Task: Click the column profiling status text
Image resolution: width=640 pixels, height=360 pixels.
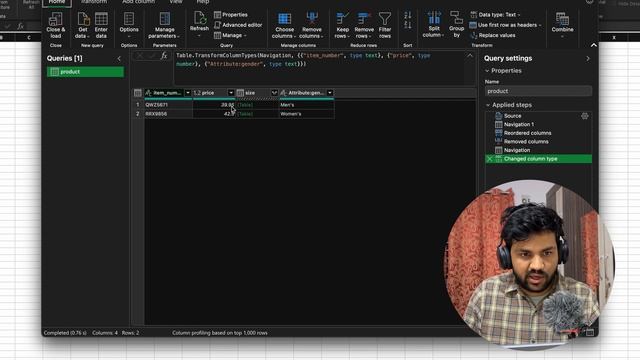Action: point(220,333)
